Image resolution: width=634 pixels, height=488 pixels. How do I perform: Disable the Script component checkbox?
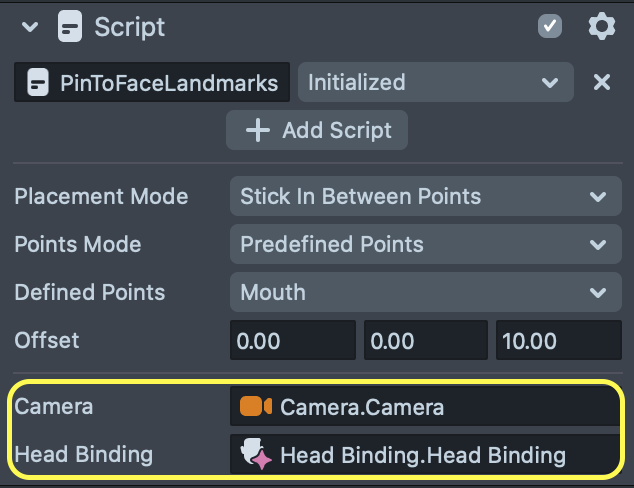(550, 27)
